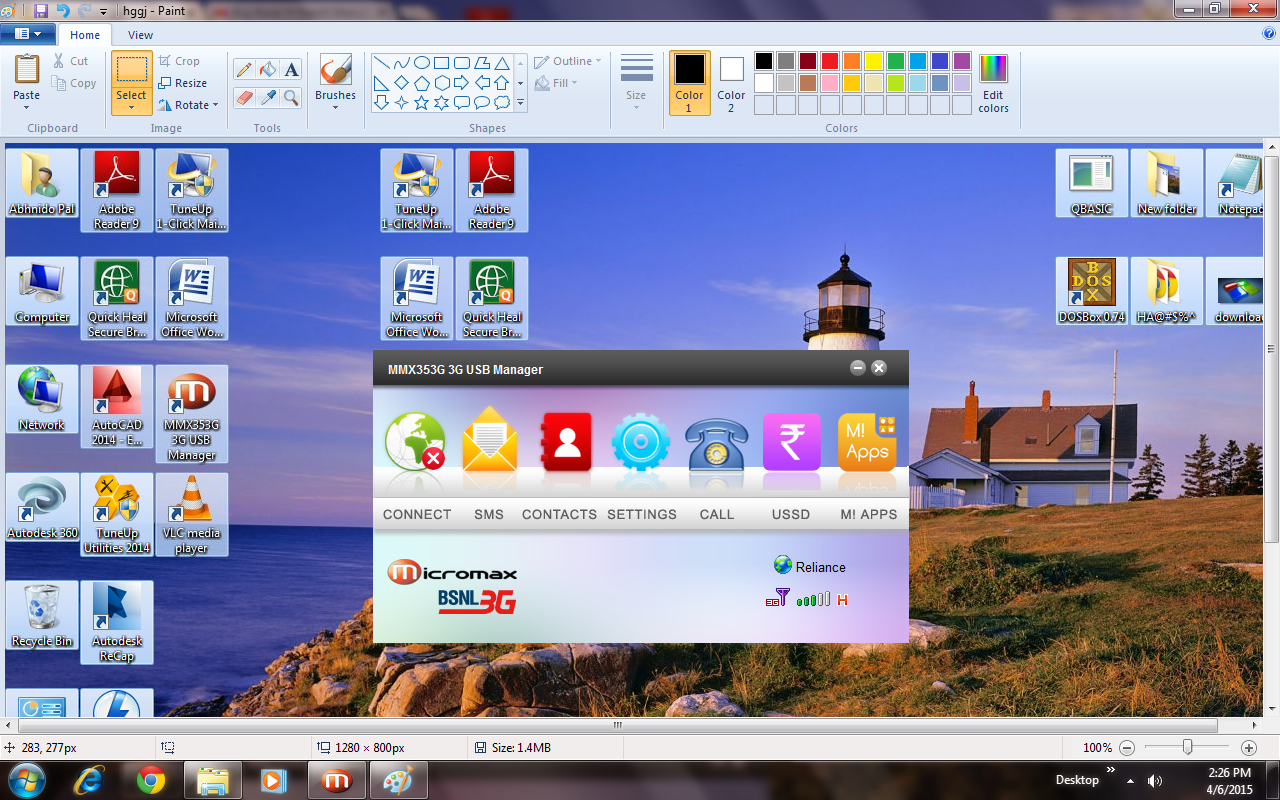Open the Size line thickness dropdown
Viewport: 1280px width, 800px height.
coord(636,82)
